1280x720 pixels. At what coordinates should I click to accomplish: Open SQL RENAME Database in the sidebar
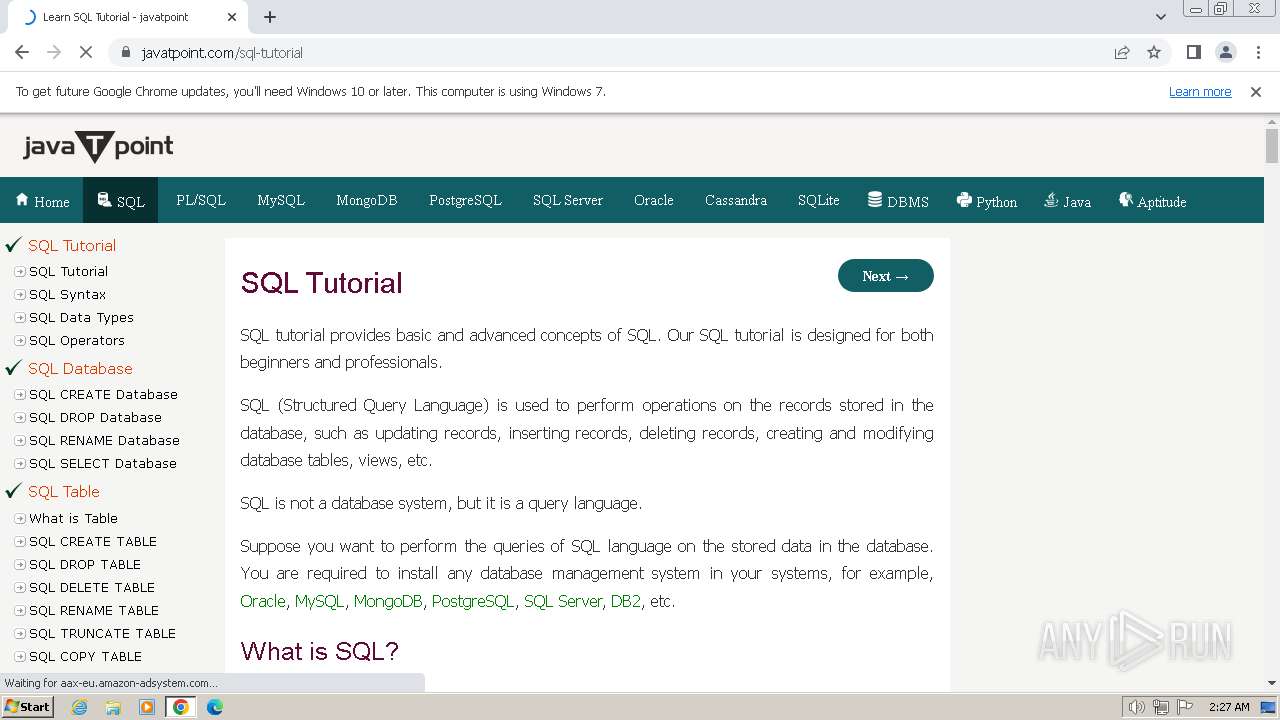pyautogui.click(x=104, y=440)
